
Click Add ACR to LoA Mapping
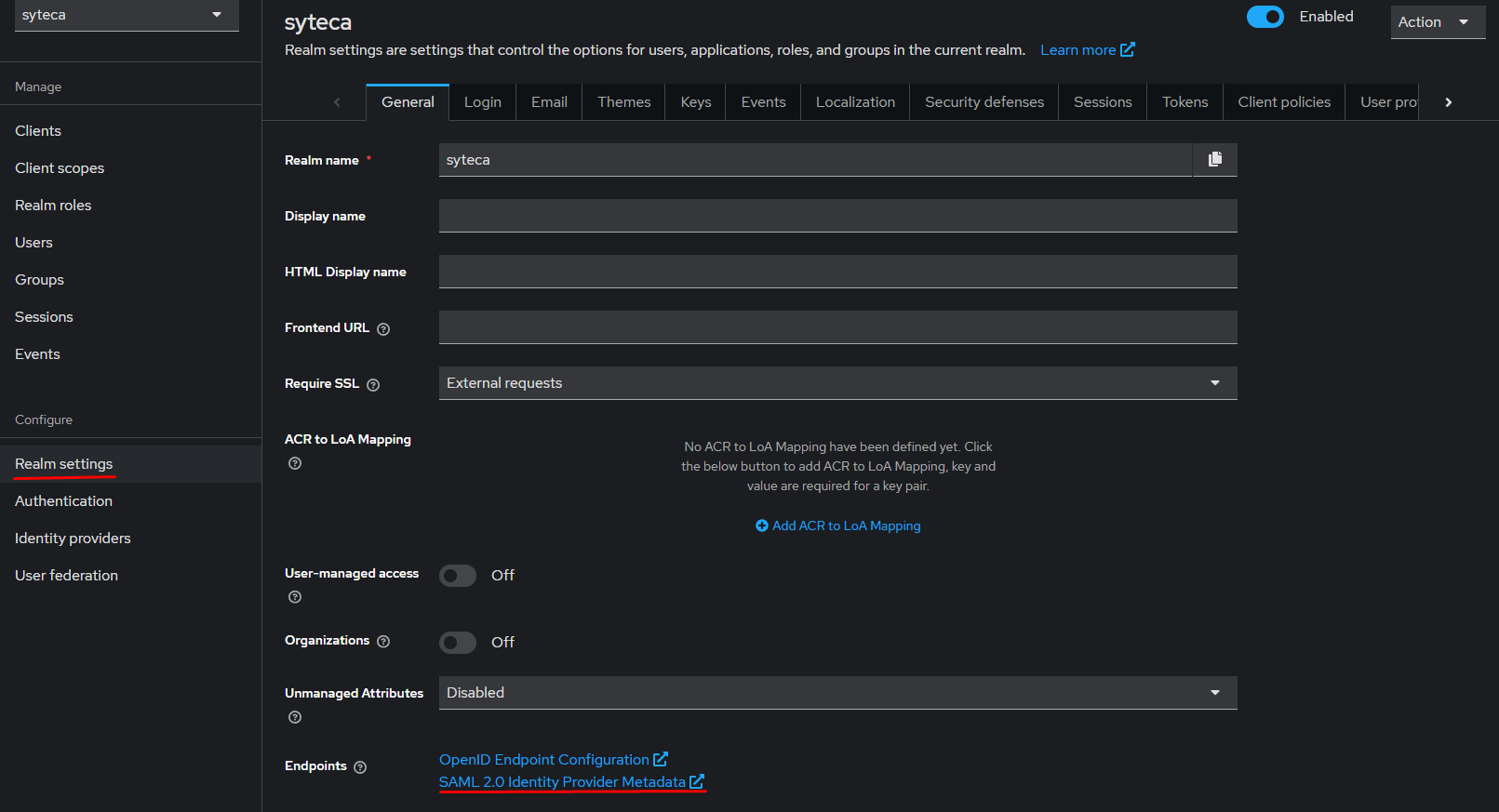coord(837,526)
